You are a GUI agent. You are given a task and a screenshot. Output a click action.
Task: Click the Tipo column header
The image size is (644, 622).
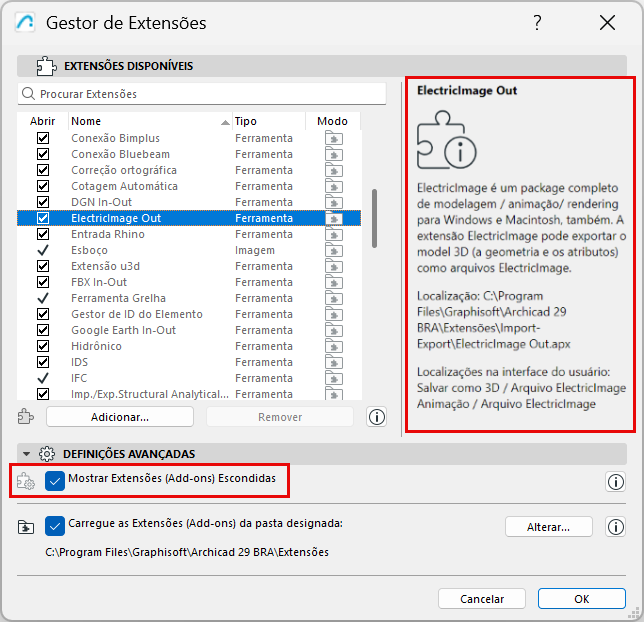[x=269, y=121]
